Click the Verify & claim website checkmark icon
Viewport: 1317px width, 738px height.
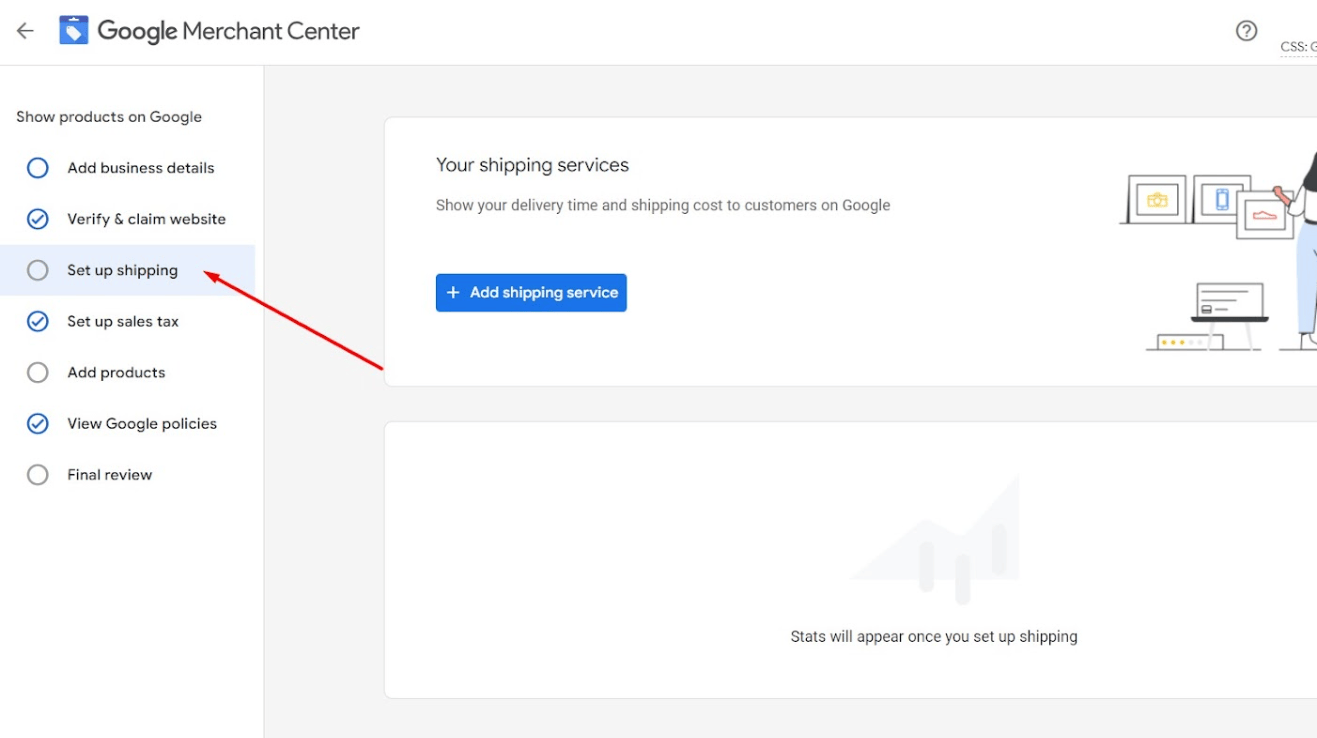click(x=37, y=219)
